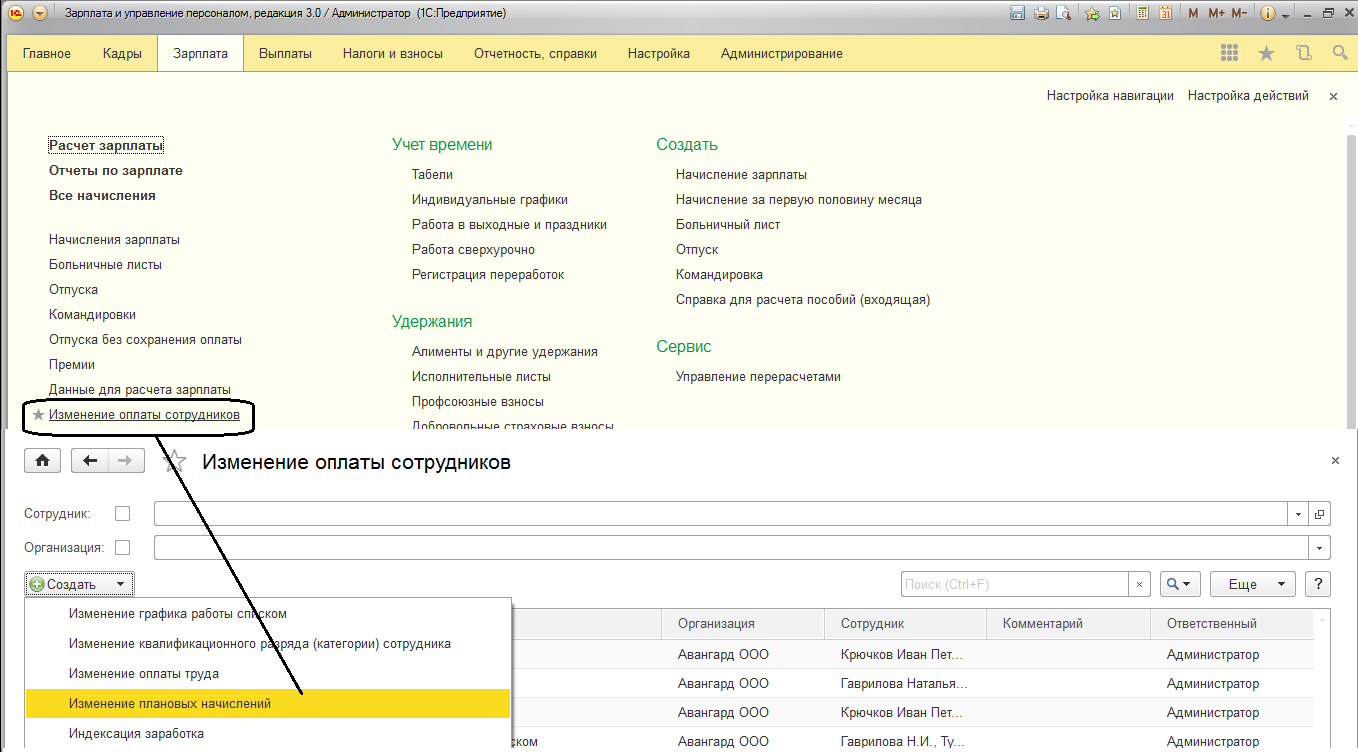Enable the Сотрудник filter checkbox
This screenshot has width=1358, height=752.
pos(122,513)
